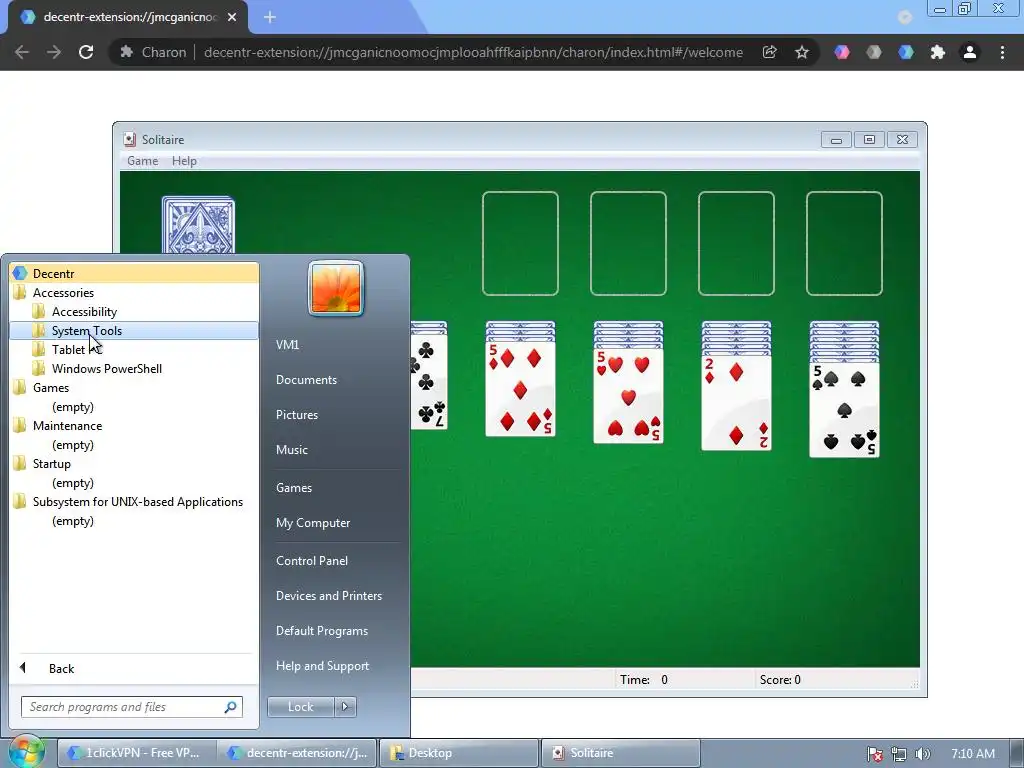Click the Solitaire window title icon
1024x768 pixels.
(130, 139)
